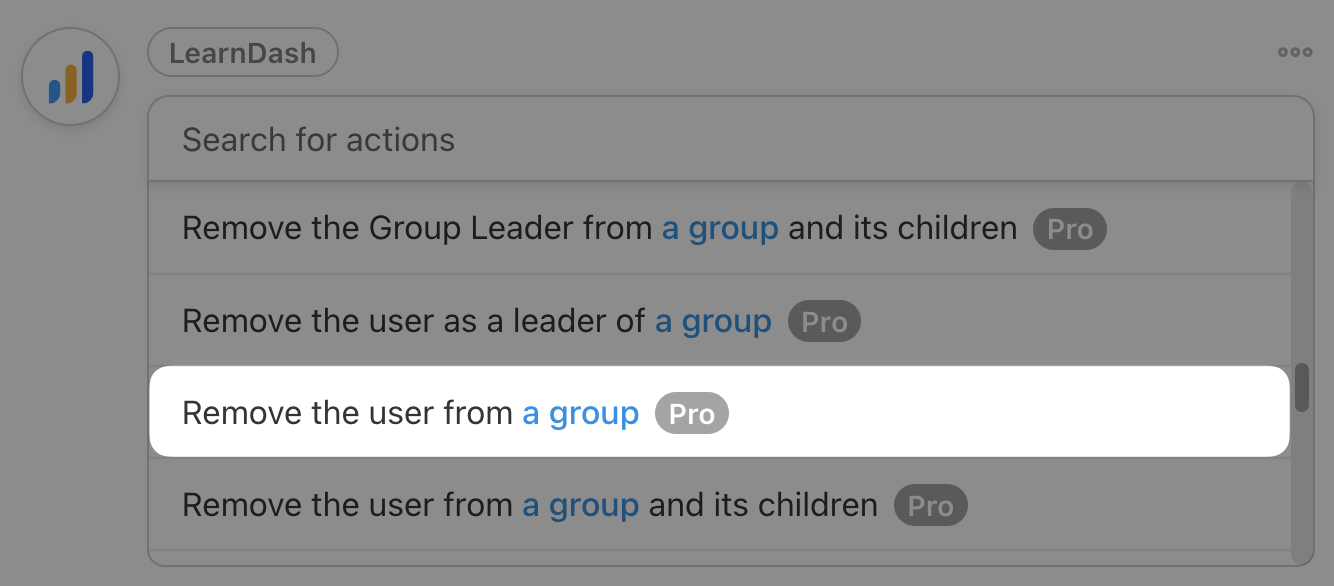Click Pro badge on the highlighted action row

pos(692,414)
